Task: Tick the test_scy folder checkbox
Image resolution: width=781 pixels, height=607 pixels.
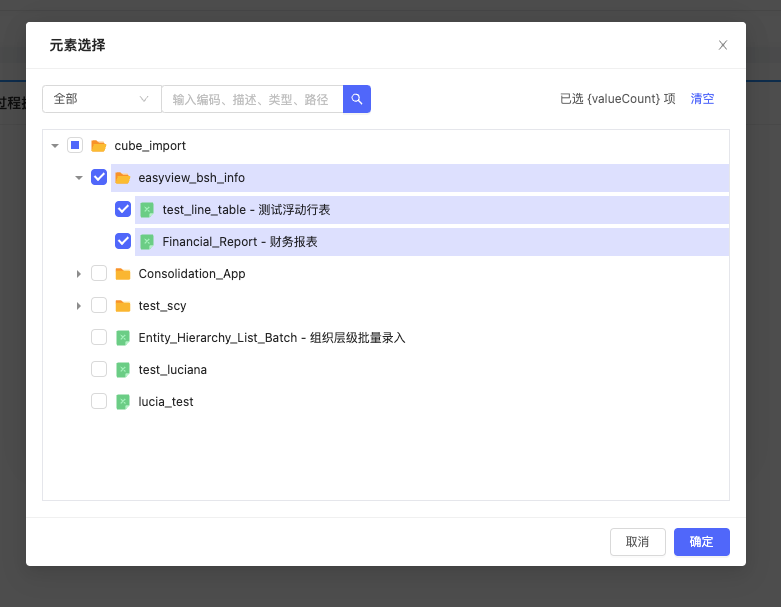Action: pyautogui.click(x=99, y=306)
